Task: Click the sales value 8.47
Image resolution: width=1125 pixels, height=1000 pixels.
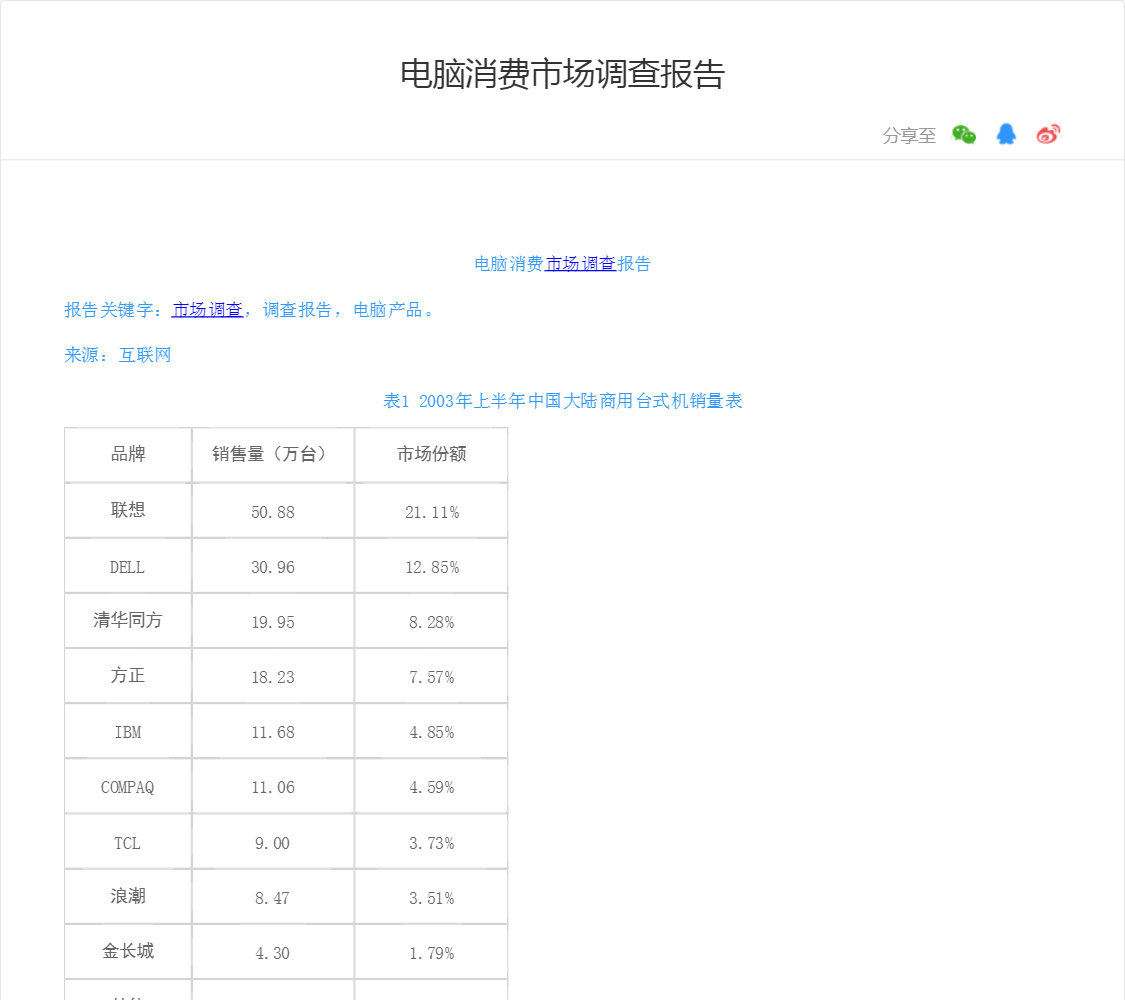Action: point(273,899)
